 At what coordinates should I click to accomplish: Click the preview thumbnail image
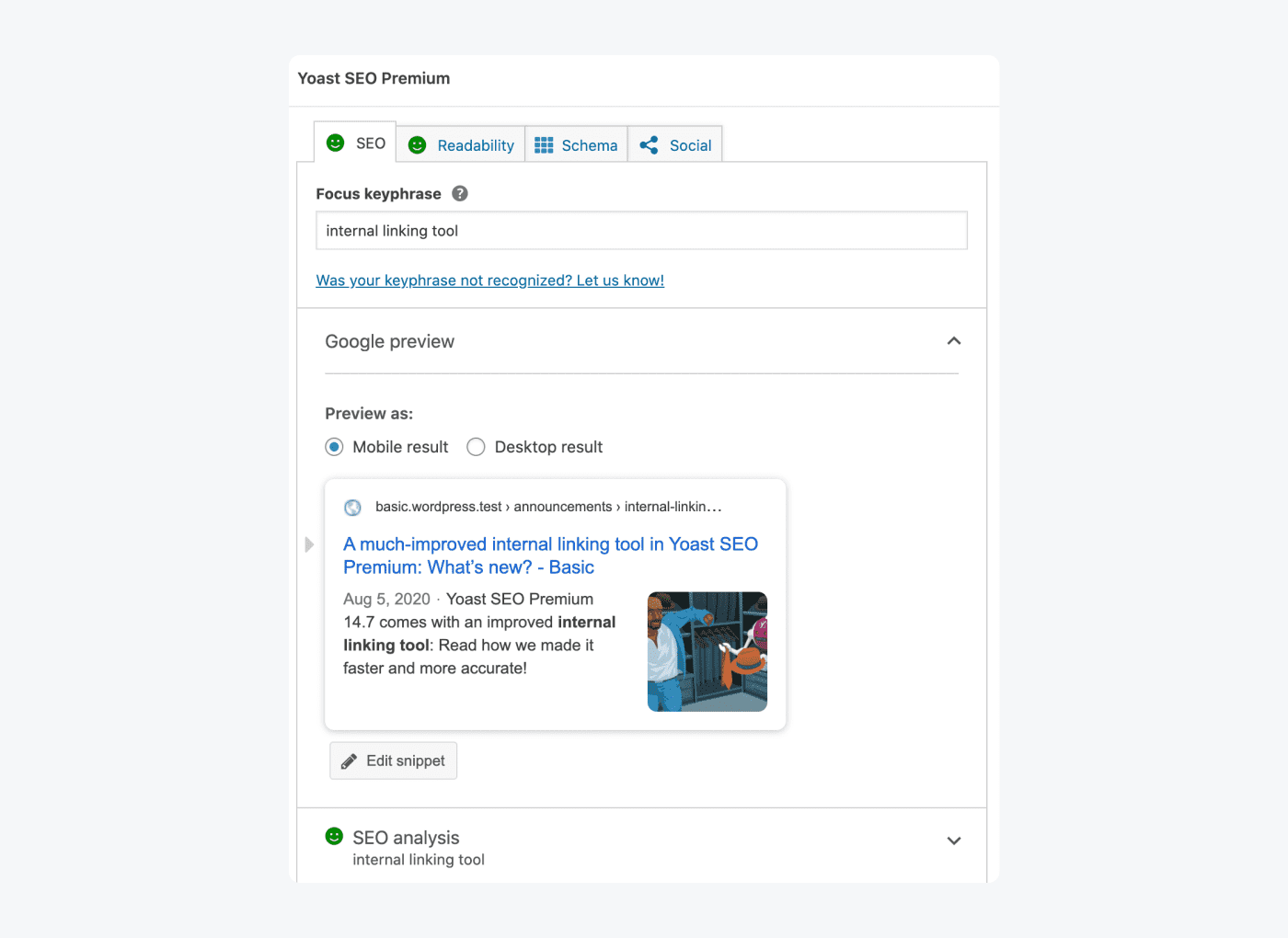(707, 651)
